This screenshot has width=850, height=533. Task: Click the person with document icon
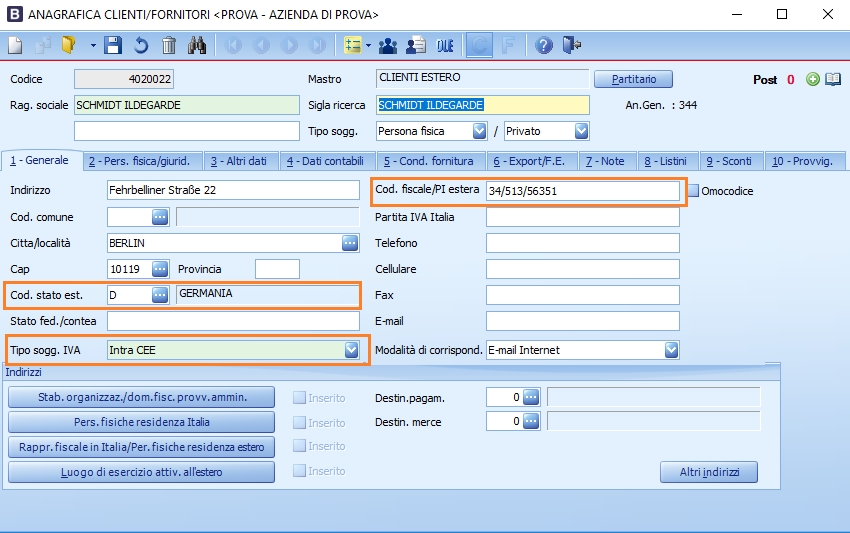click(416, 46)
